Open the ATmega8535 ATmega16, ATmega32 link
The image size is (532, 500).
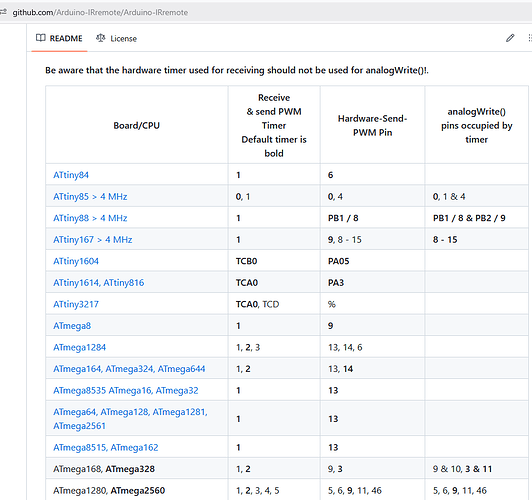pyautogui.click(x=126, y=390)
